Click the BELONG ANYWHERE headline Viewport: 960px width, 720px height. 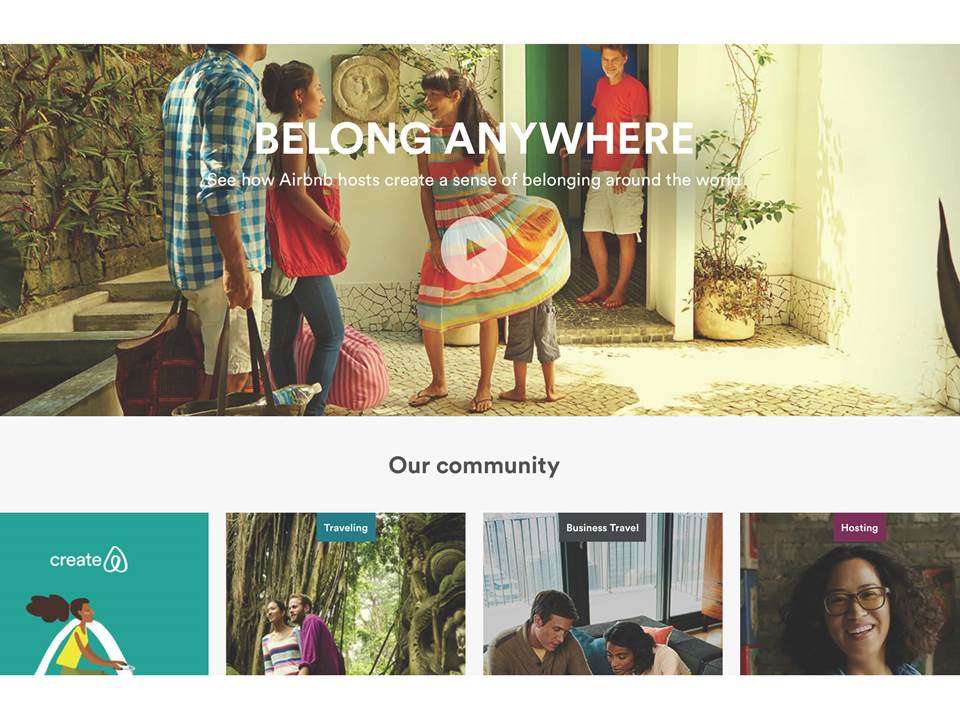coord(474,138)
